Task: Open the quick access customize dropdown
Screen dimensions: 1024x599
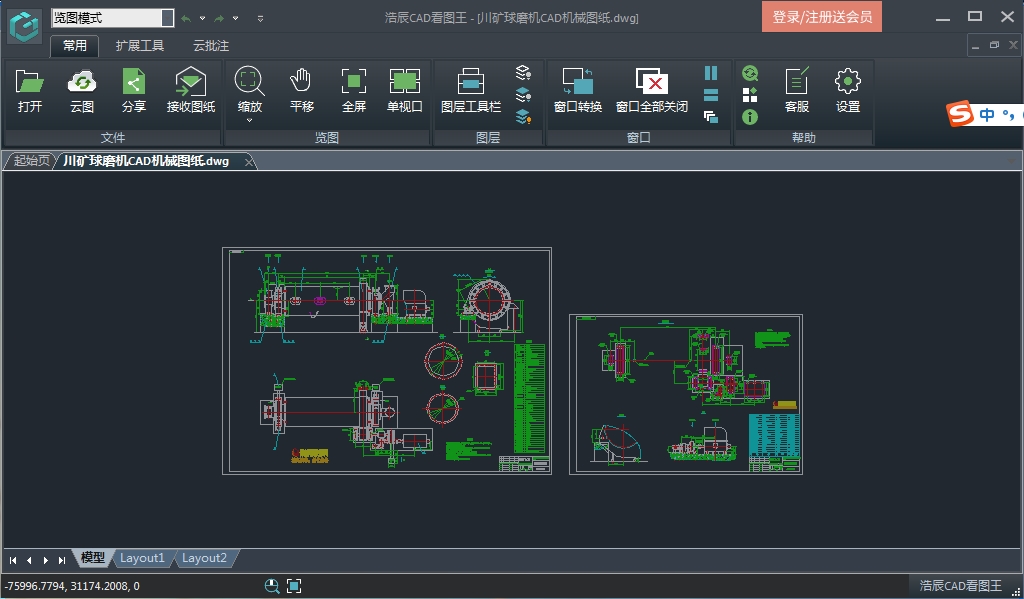Action: [261, 18]
